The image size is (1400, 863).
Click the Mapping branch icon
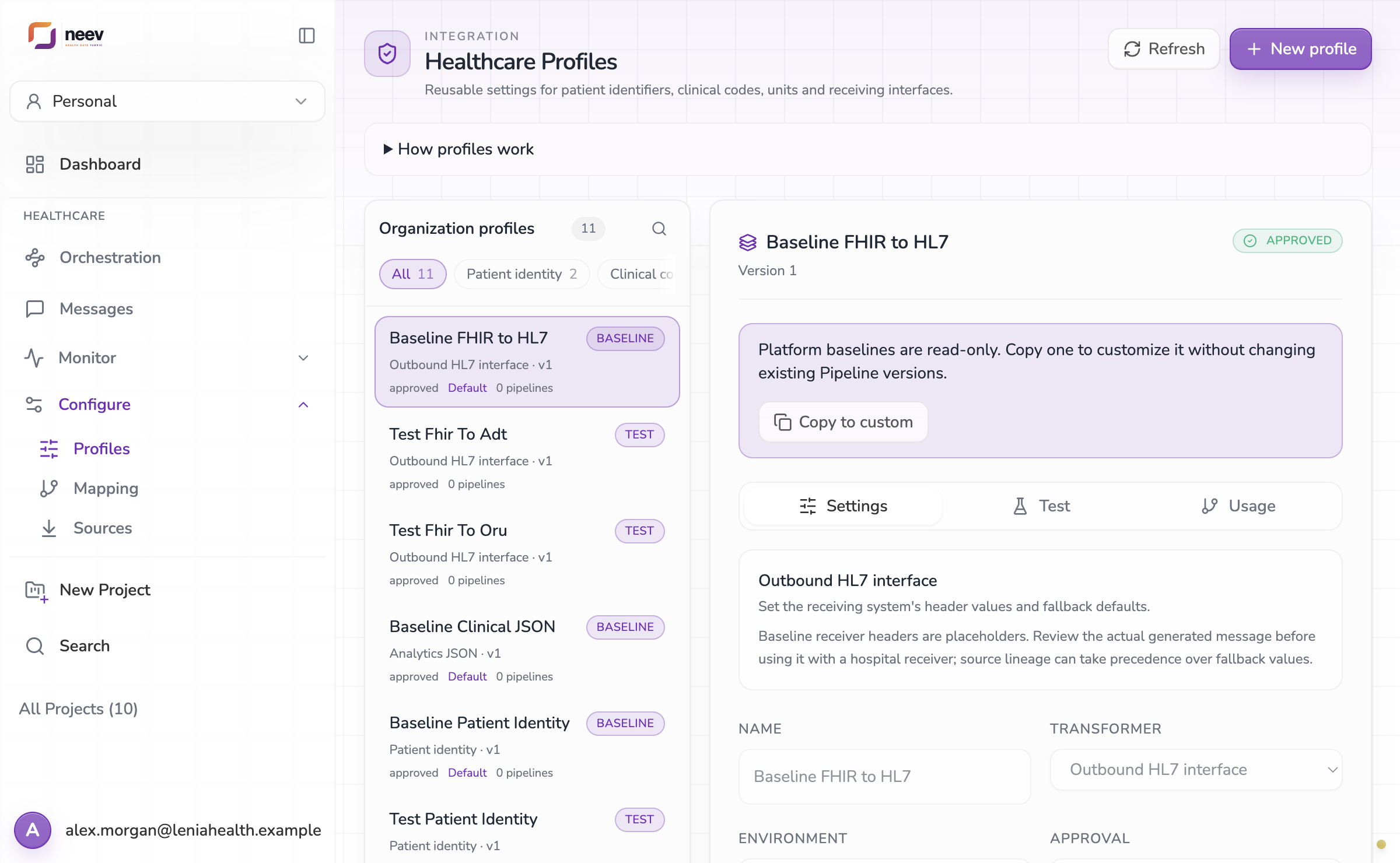click(x=49, y=489)
